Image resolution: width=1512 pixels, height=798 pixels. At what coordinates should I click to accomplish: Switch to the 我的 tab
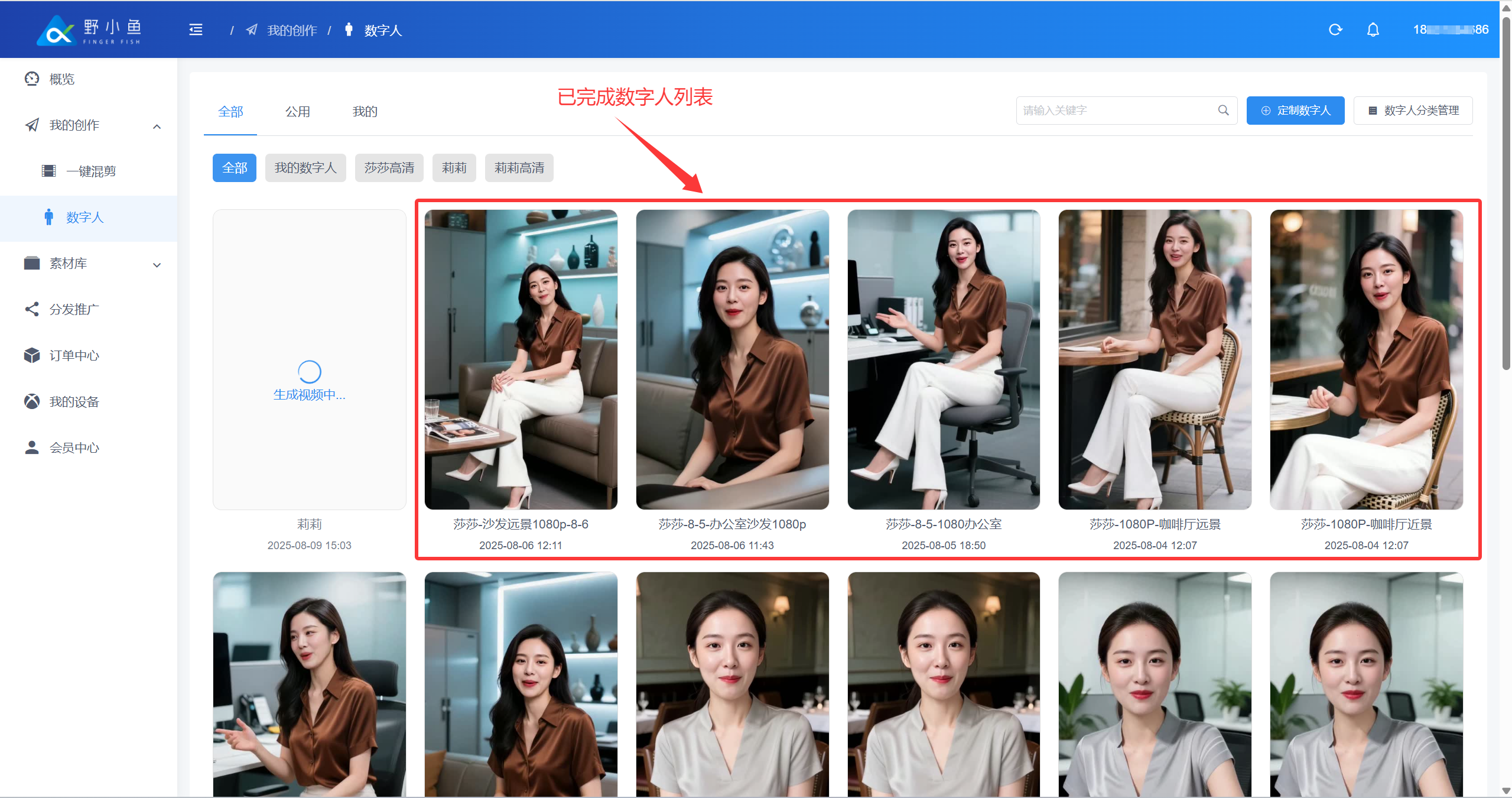365,111
